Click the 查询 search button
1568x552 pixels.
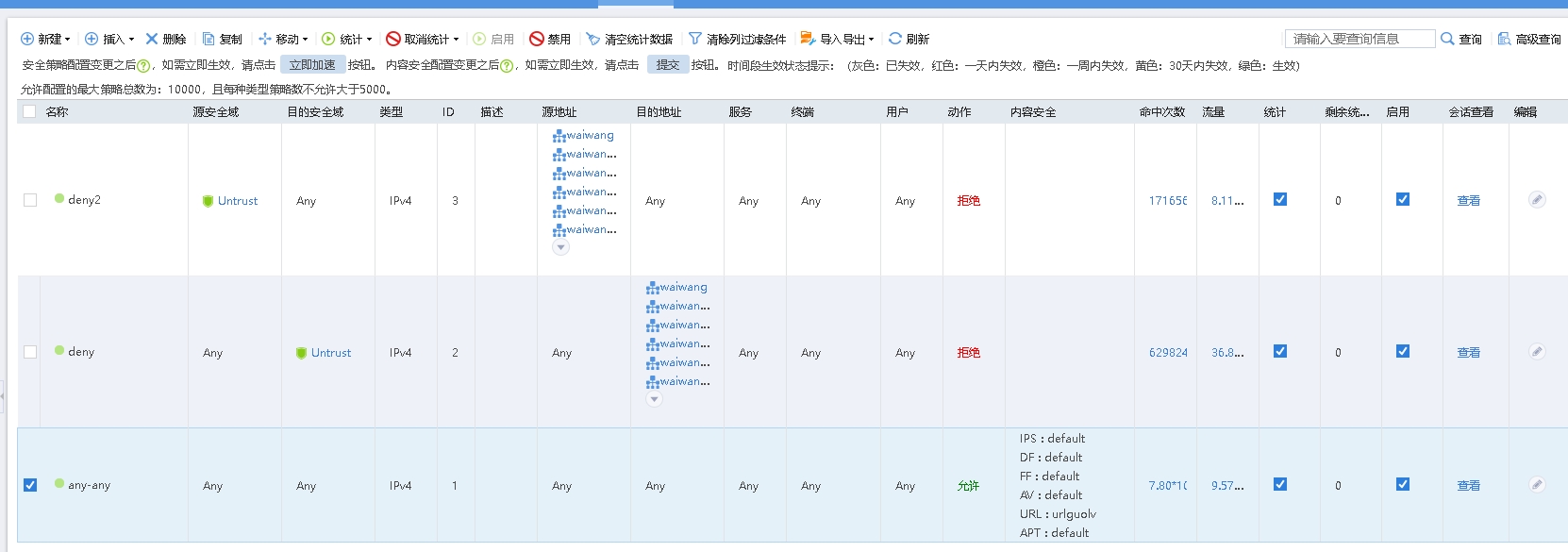[x=1461, y=39]
